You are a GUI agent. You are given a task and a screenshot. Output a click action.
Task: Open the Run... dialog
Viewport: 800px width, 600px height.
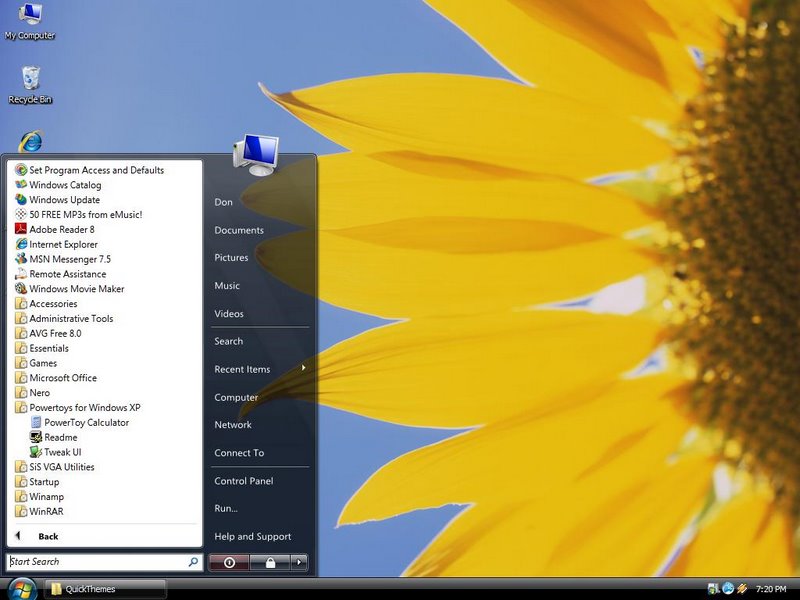(x=226, y=509)
